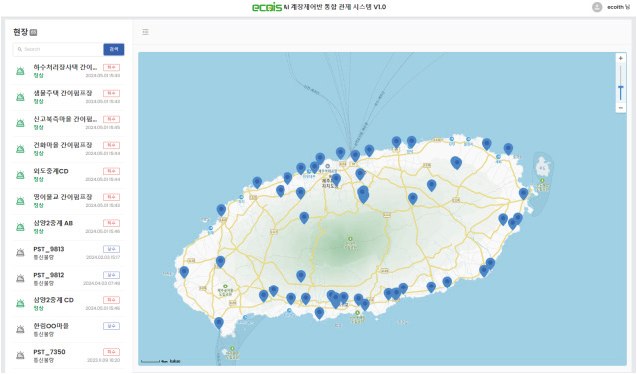Click the green siren icon for 상양2중계 AB
The image size is (637, 374).
20,227
